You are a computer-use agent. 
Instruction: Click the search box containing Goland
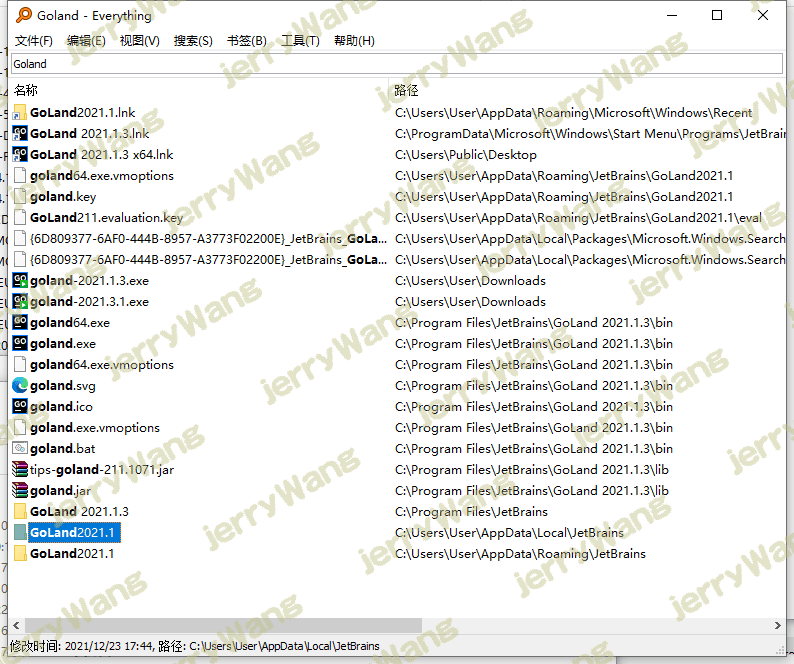(x=396, y=64)
